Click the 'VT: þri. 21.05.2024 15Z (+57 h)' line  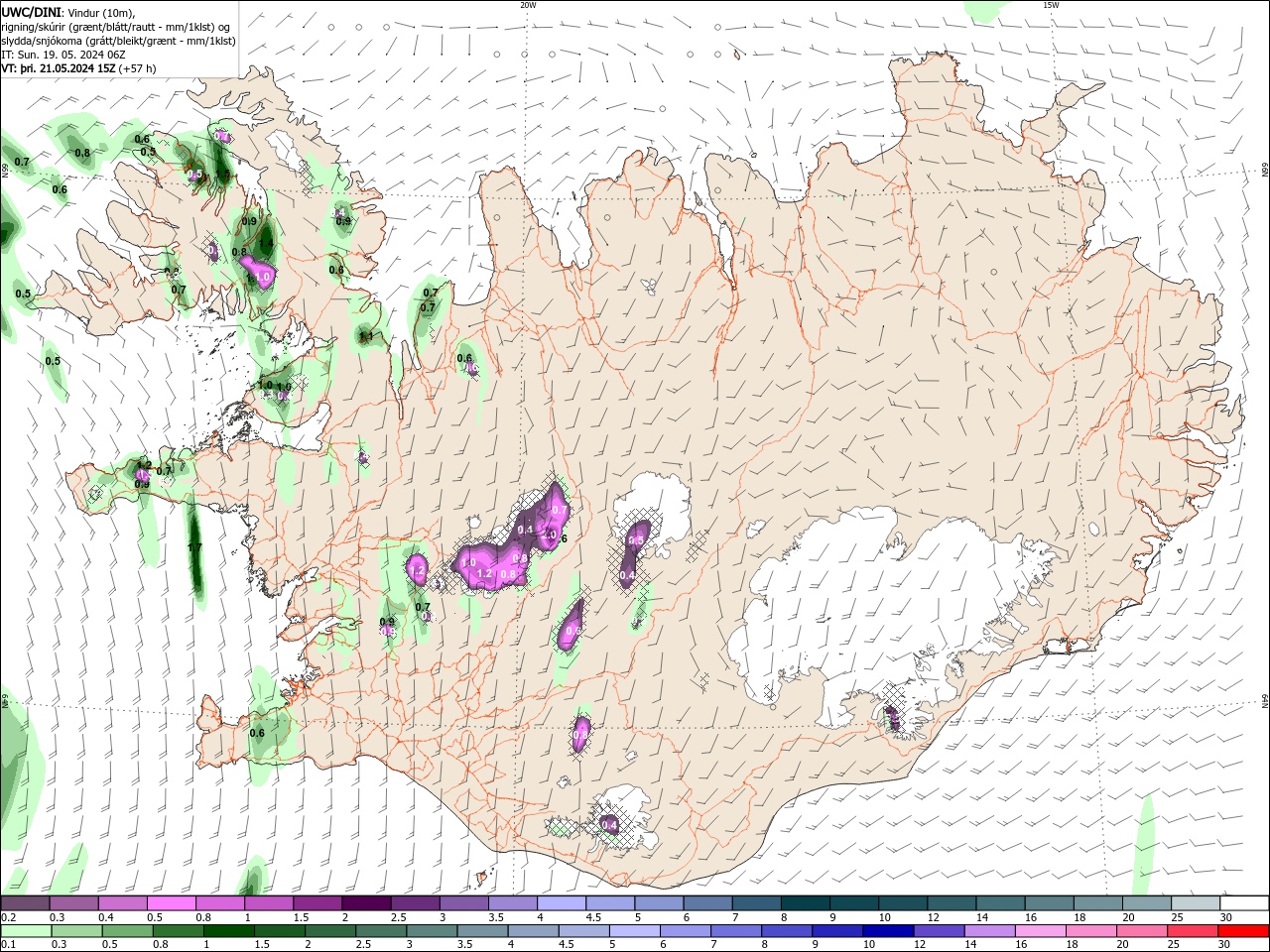78,68
